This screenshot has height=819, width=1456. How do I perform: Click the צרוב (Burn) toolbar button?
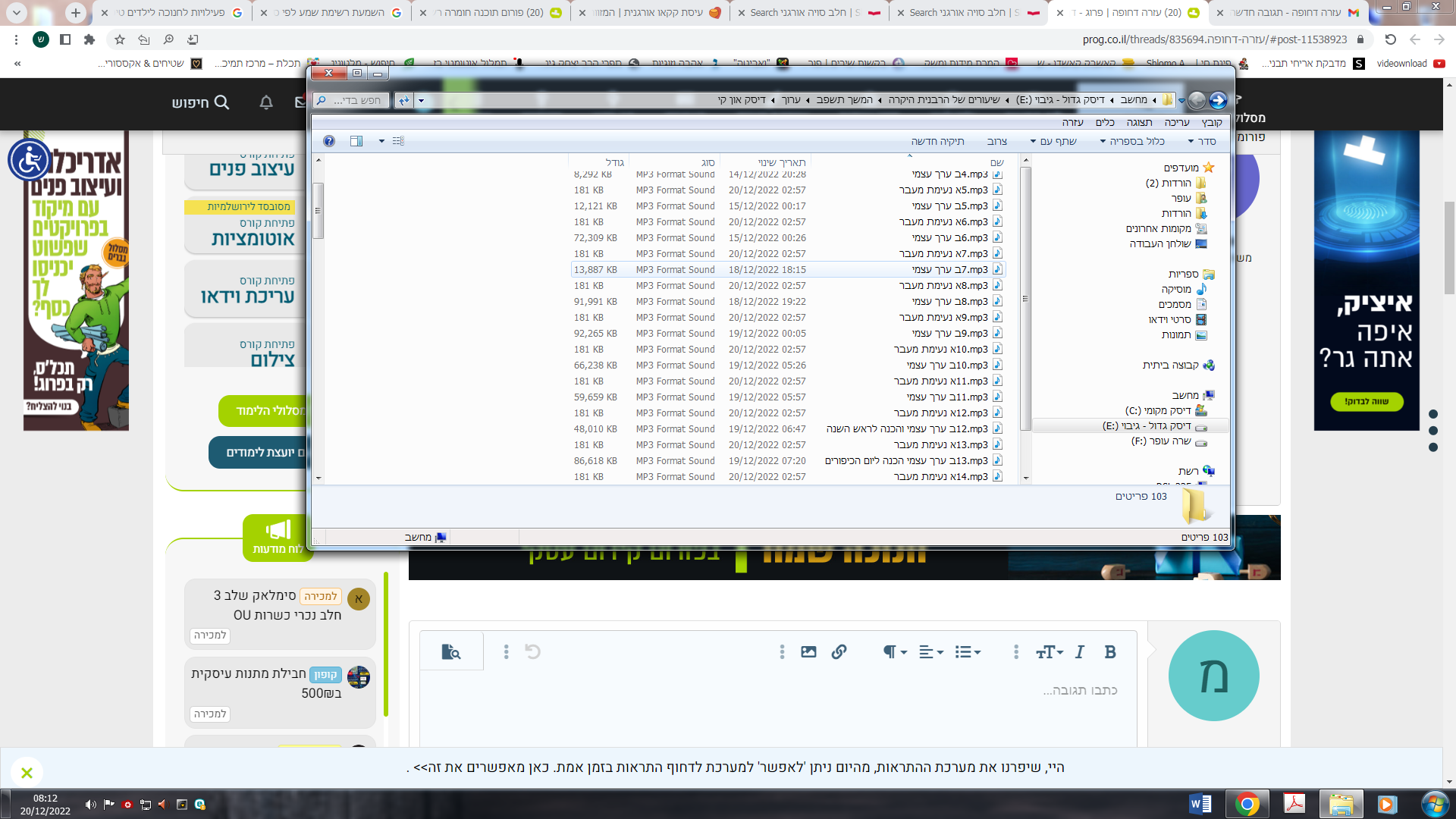pyautogui.click(x=996, y=141)
